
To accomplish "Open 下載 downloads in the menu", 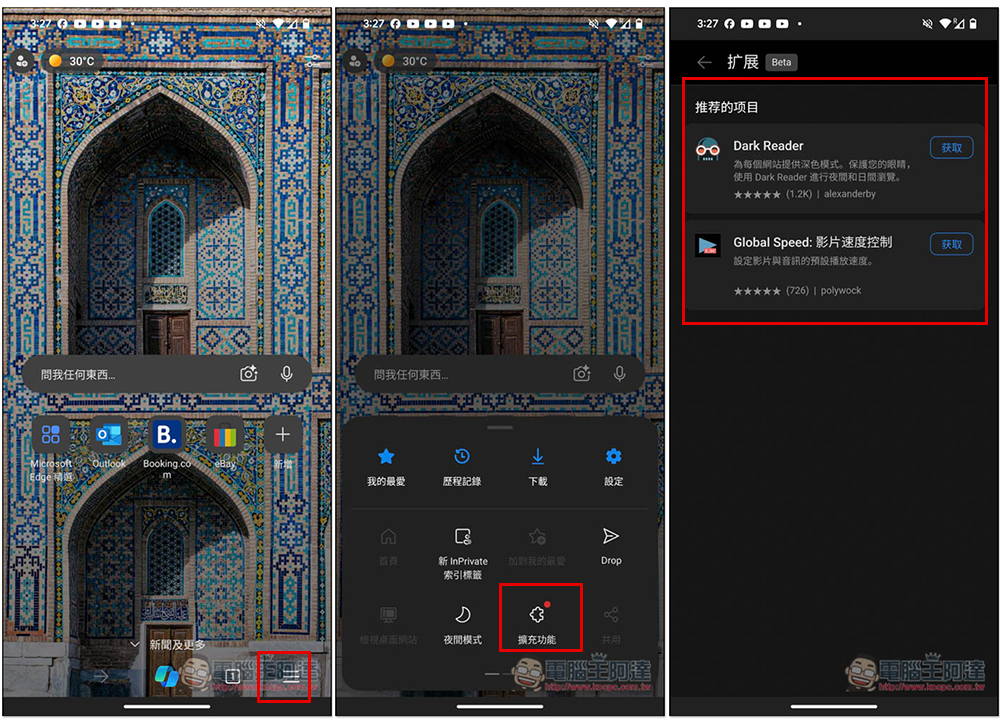I will click(538, 467).
